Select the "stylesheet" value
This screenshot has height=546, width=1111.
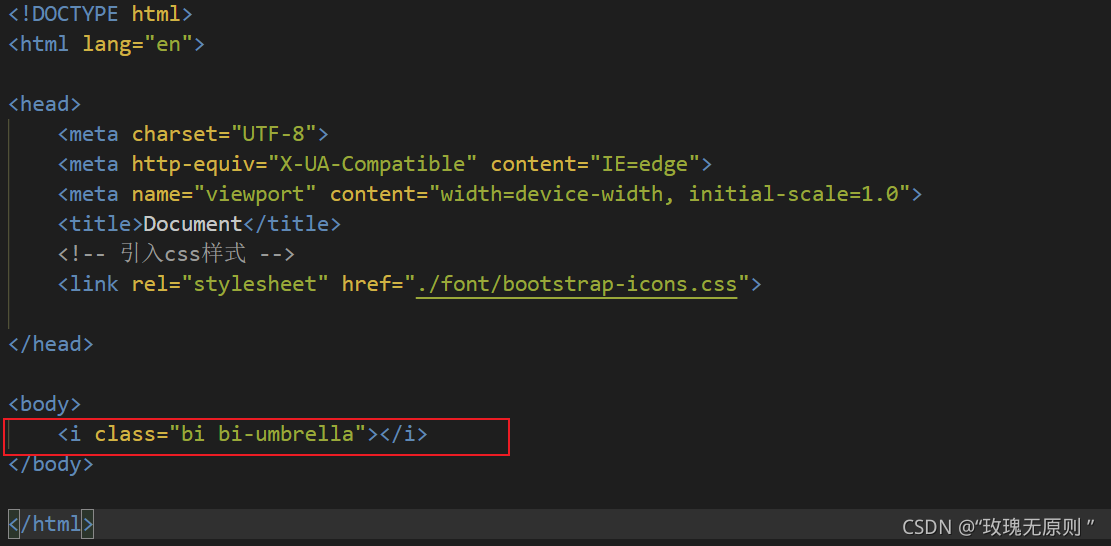click(x=256, y=285)
